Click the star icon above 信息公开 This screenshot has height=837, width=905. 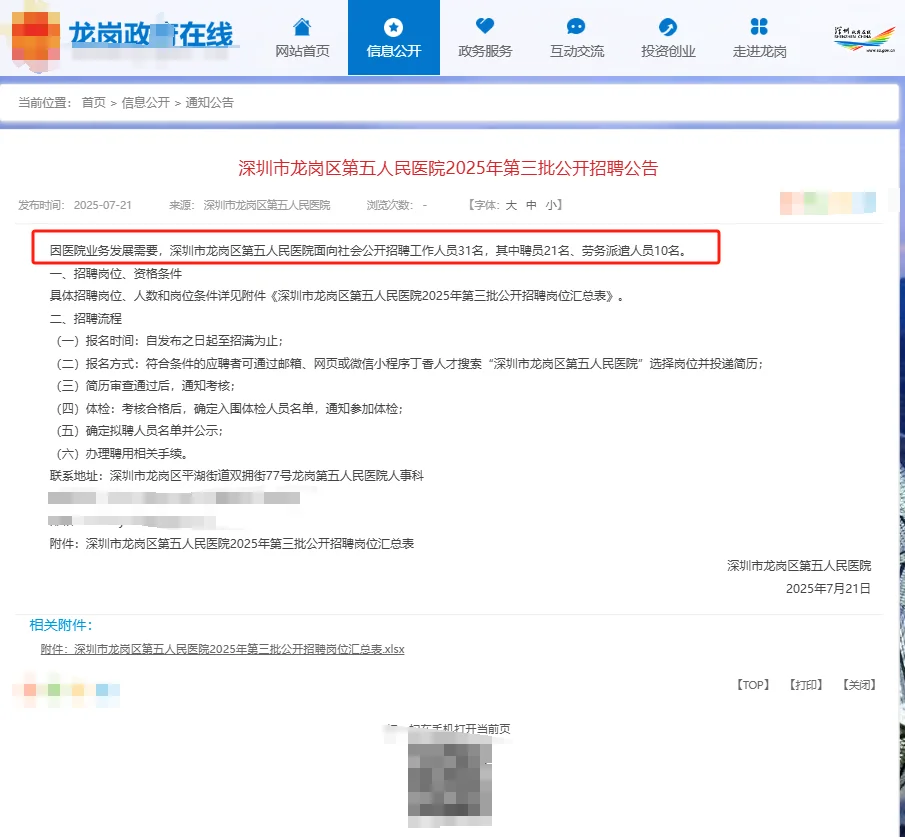[394, 27]
